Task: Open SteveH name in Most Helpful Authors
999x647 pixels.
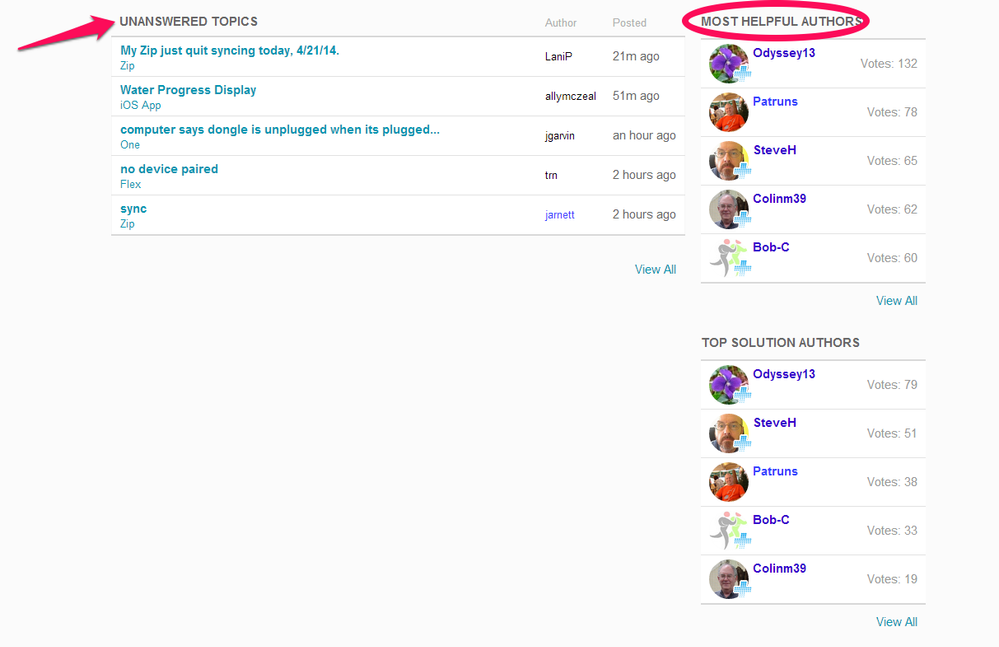Action: click(x=775, y=150)
